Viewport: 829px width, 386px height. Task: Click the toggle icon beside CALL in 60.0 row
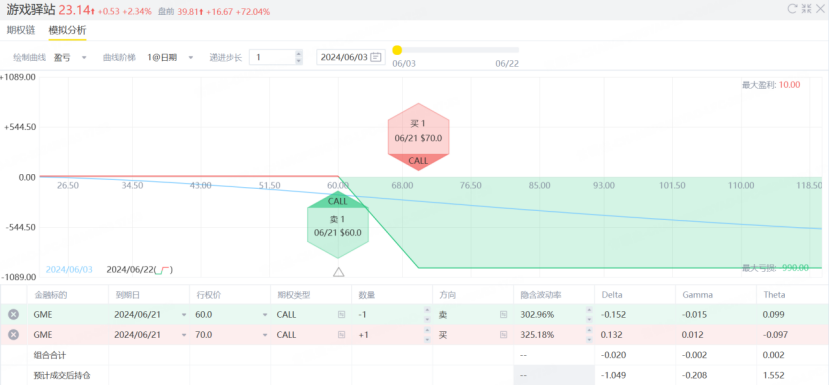pyautogui.click(x=342, y=315)
